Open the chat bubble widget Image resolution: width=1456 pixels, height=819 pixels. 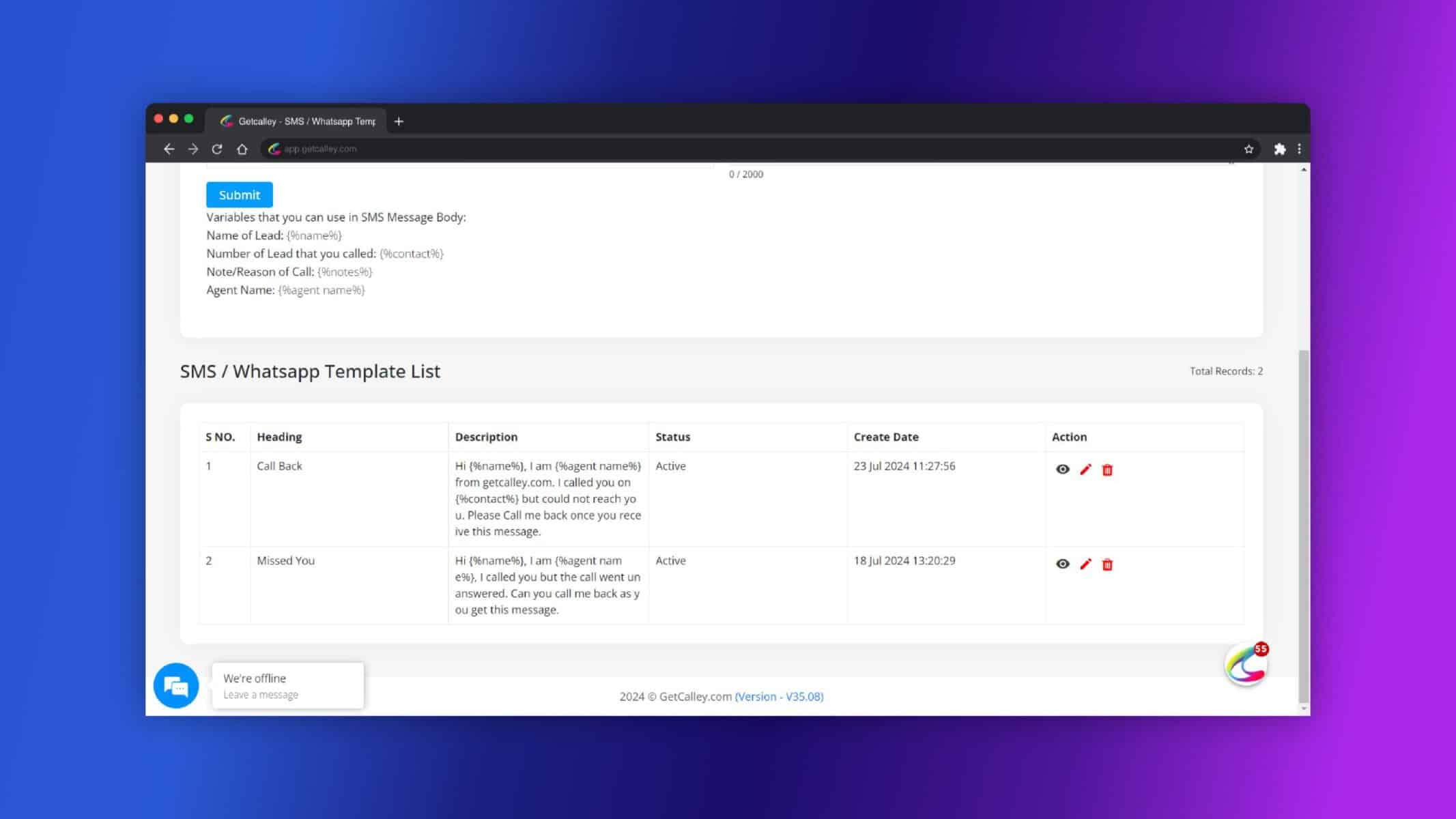coord(176,685)
